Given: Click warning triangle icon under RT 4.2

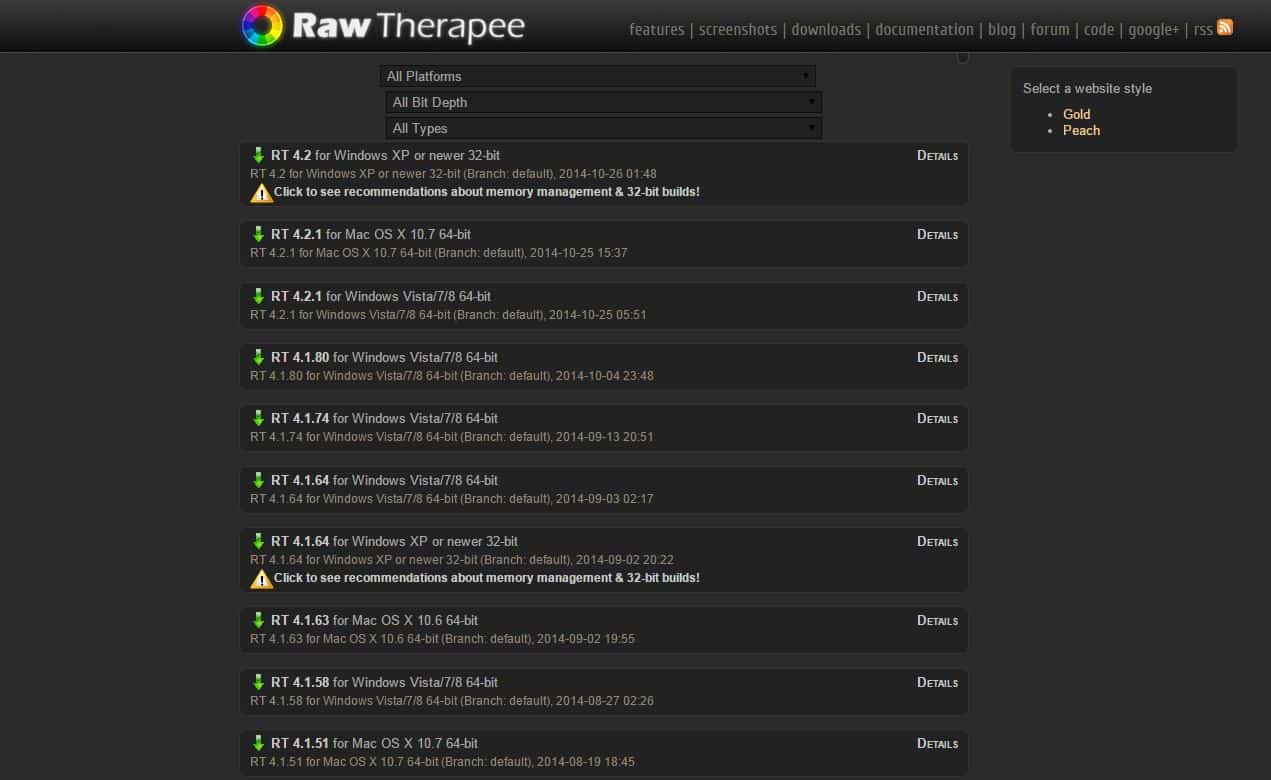Looking at the screenshot, I should coord(261,192).
